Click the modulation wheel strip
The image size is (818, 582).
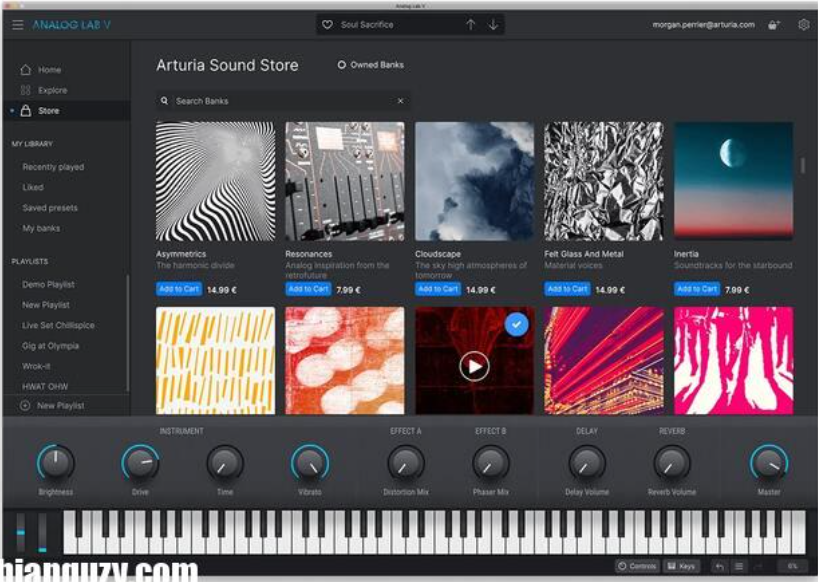pyautogui.click(x=42, y=532)
